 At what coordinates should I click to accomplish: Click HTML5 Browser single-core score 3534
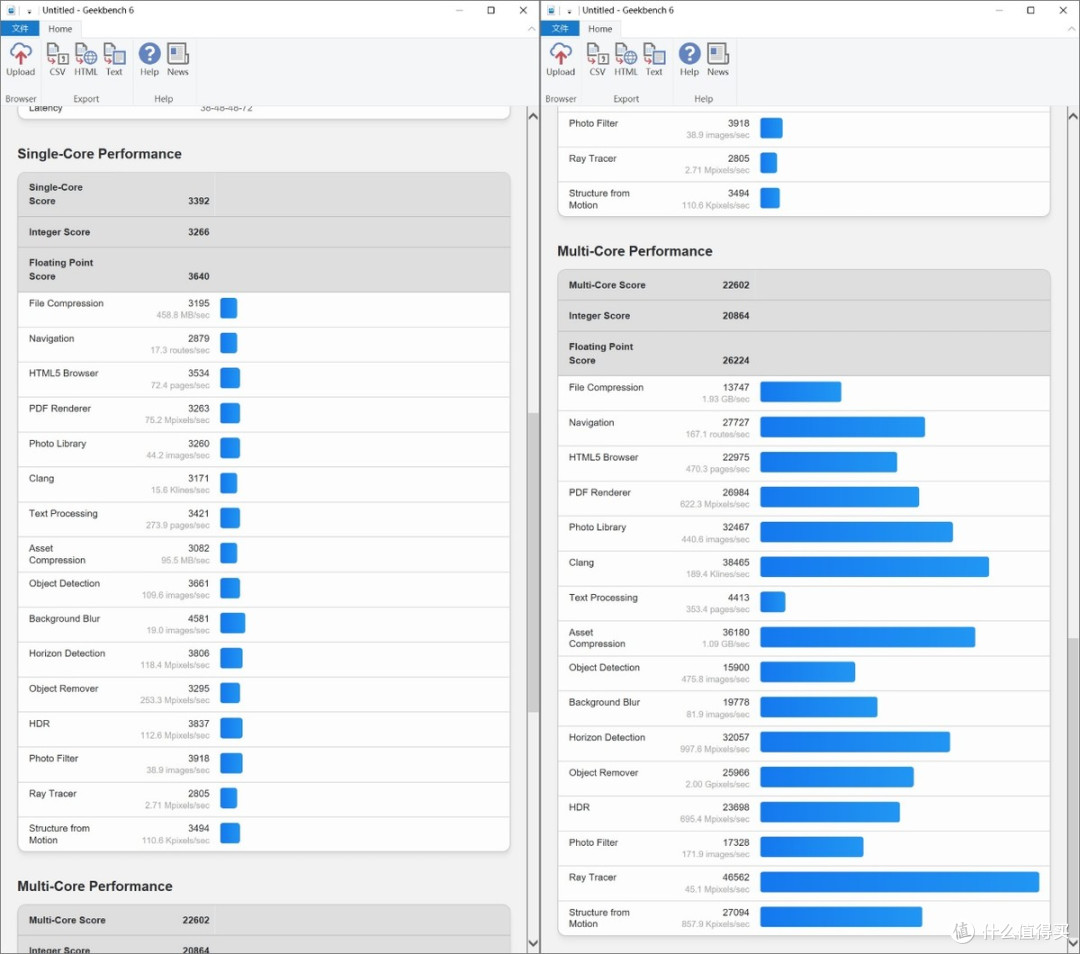[x=198, y=373]
